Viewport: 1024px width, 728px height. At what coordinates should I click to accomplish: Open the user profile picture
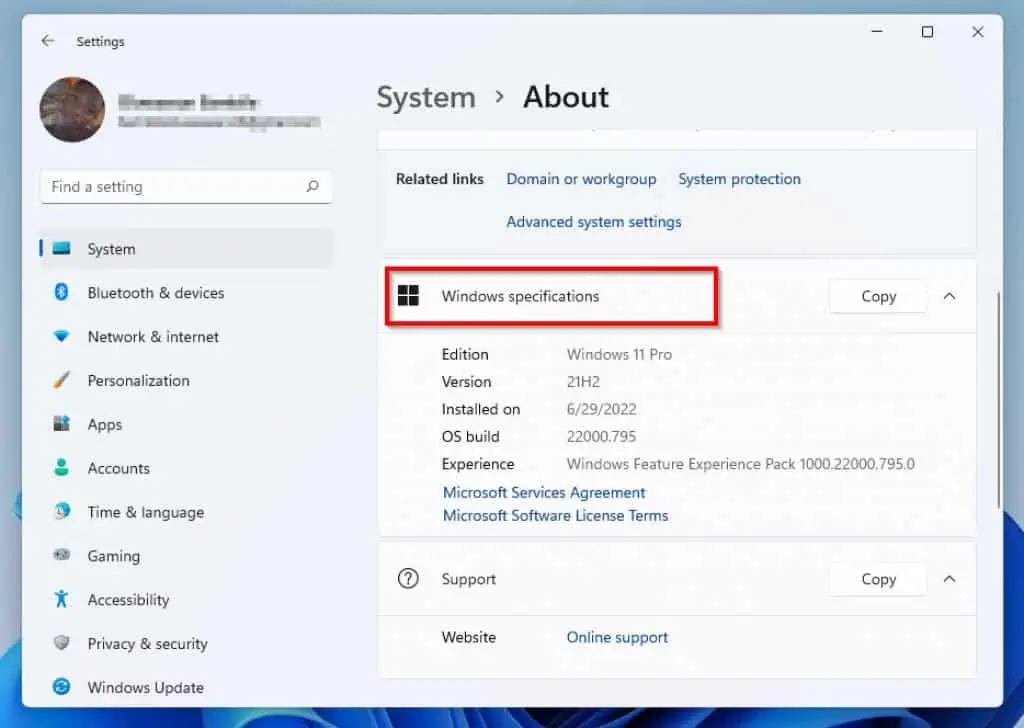coord(72,110)
